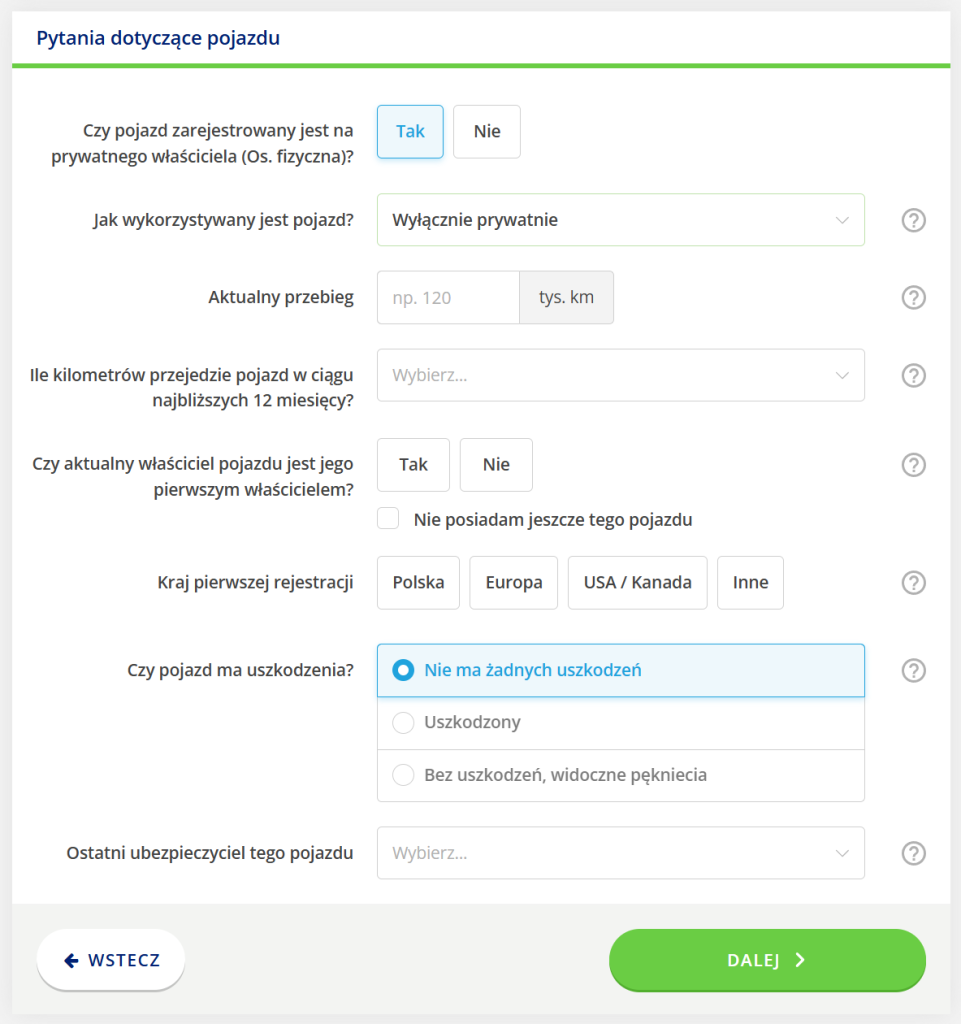The width and height of the screenshot is (961, 1024).
Task: Check 'Nie posiadam jeszcze tego pojazdu' box
Action: pyautogui.click(x=389, y=519)
